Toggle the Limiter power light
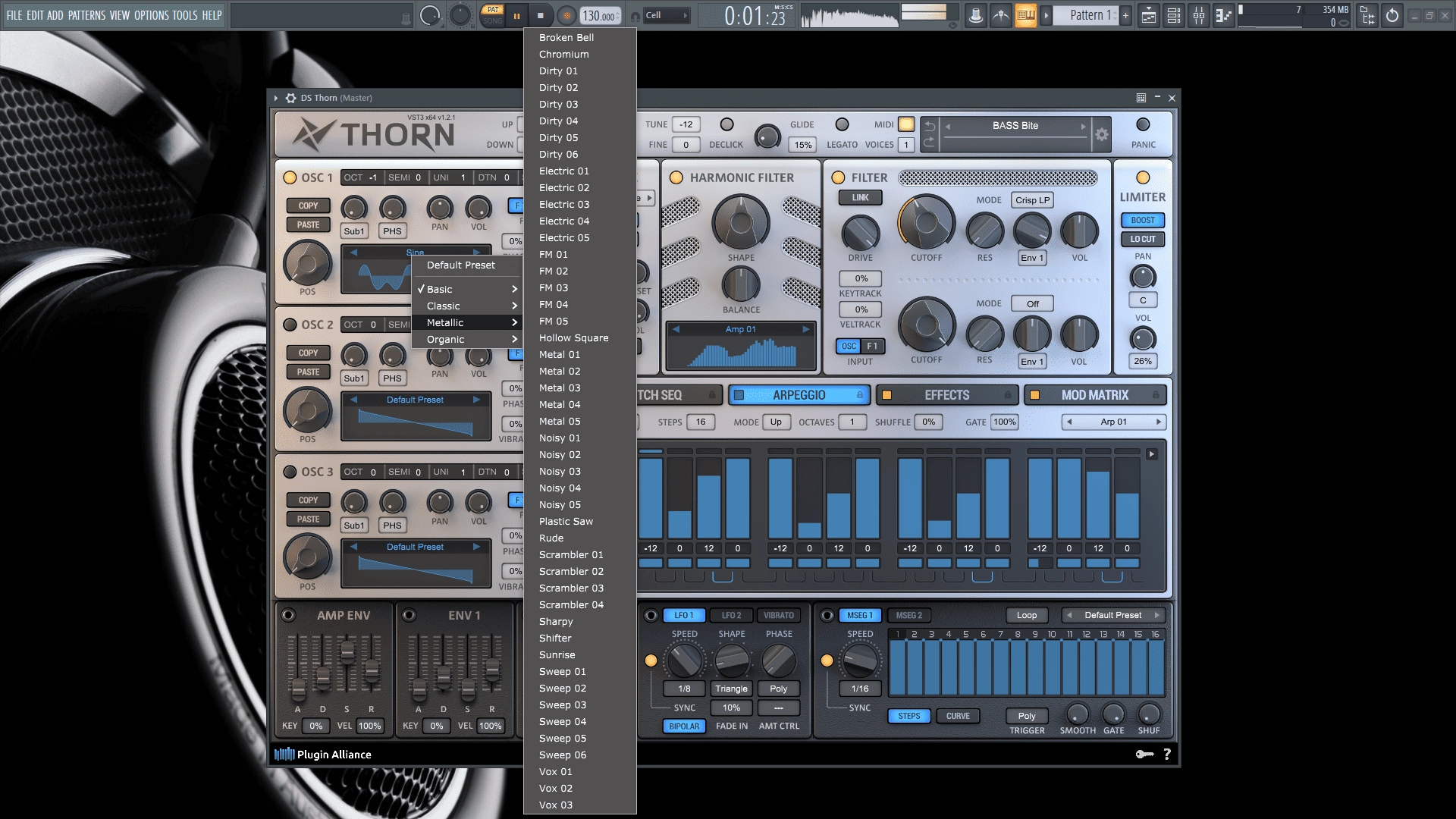 click(x=1143, y=177)
